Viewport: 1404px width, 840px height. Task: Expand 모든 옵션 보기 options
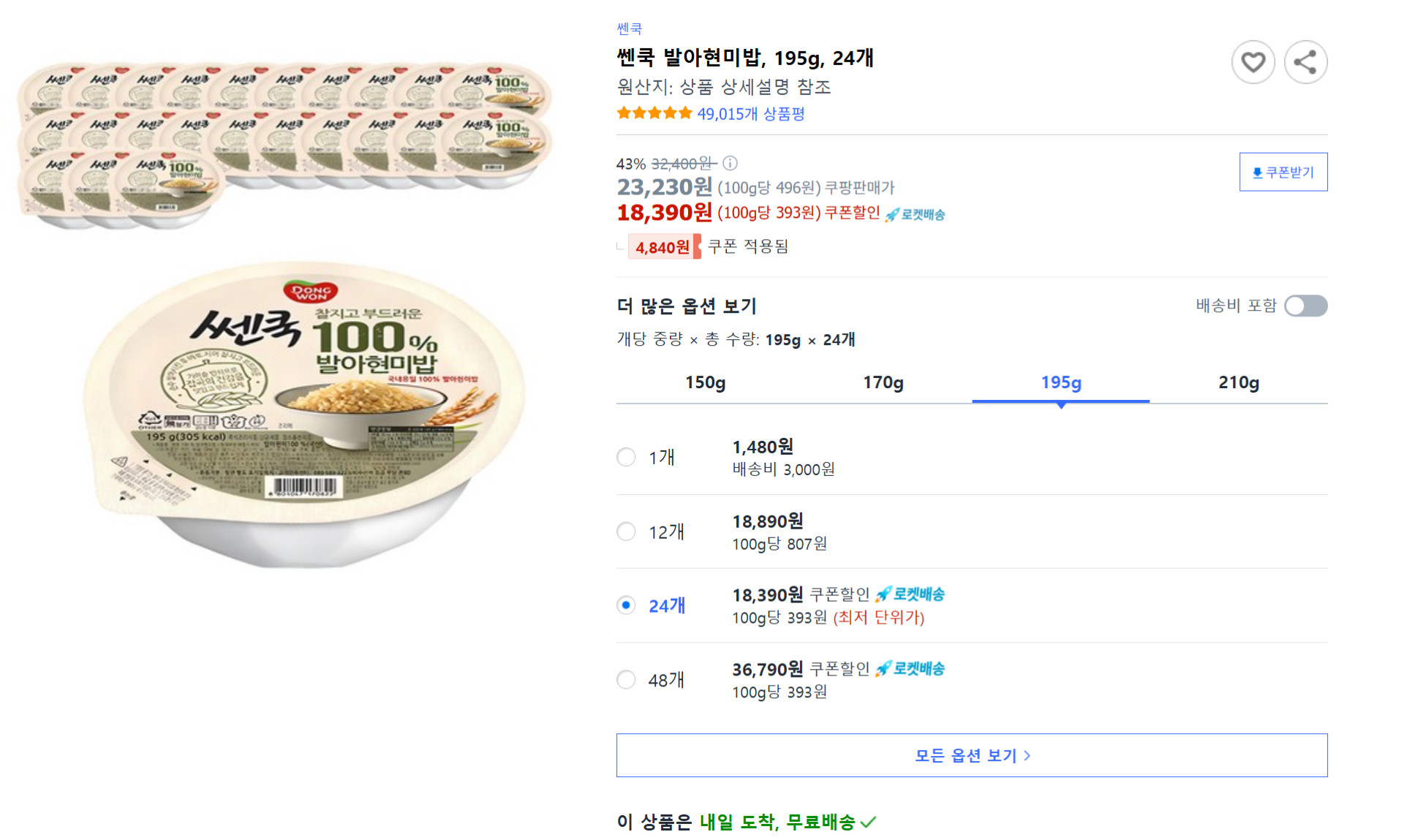click(x=971, y=755)
